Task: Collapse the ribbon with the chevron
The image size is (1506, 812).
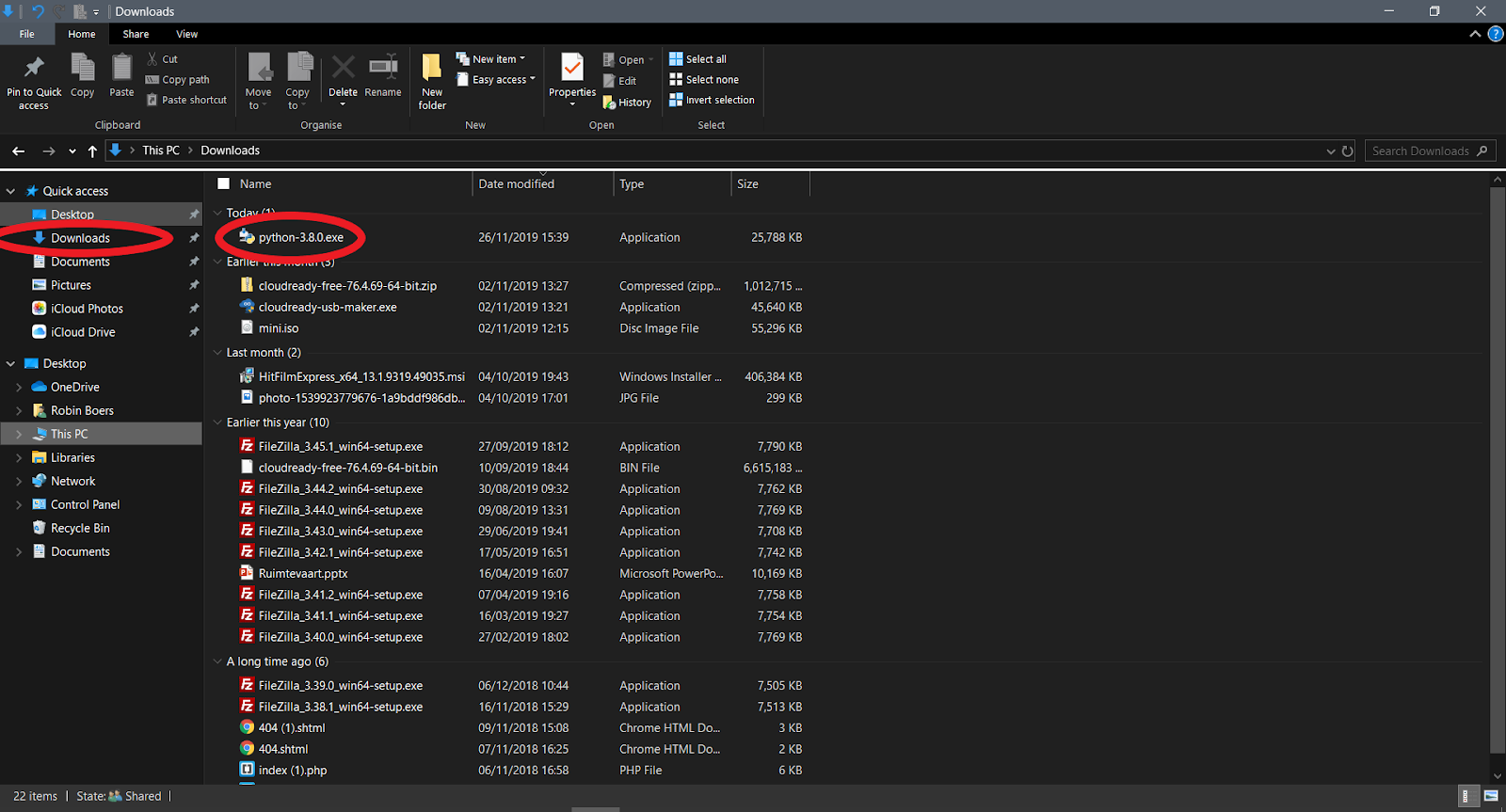Action: click(1475, 34)
